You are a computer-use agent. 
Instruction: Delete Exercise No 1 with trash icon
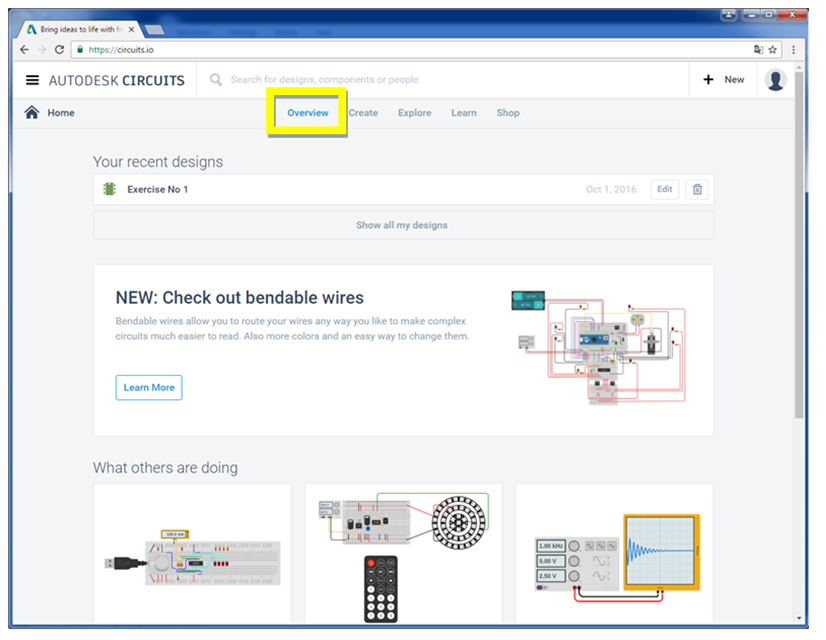(x=697, y=189)
